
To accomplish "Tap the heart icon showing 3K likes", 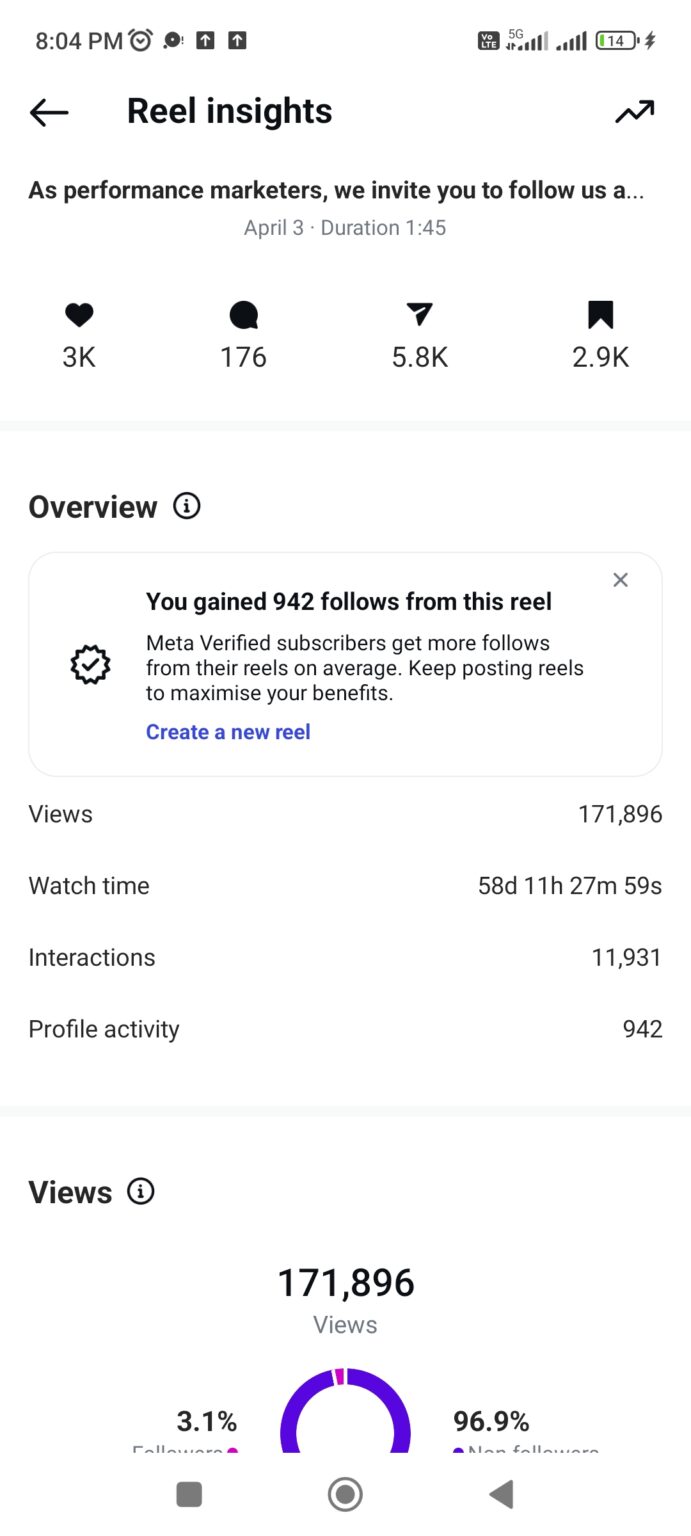I will click(79, 315).
